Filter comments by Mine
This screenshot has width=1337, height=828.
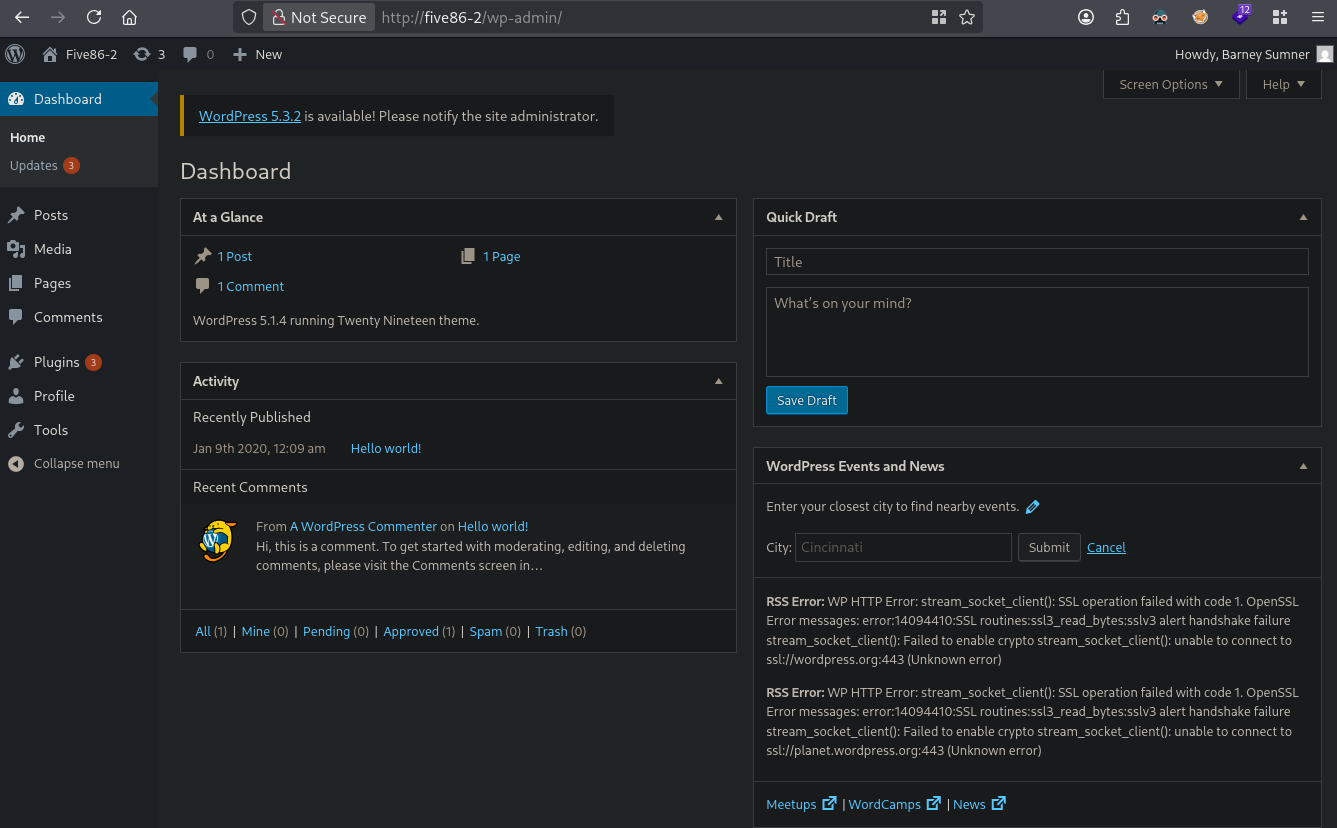click(x=256, y=631)
